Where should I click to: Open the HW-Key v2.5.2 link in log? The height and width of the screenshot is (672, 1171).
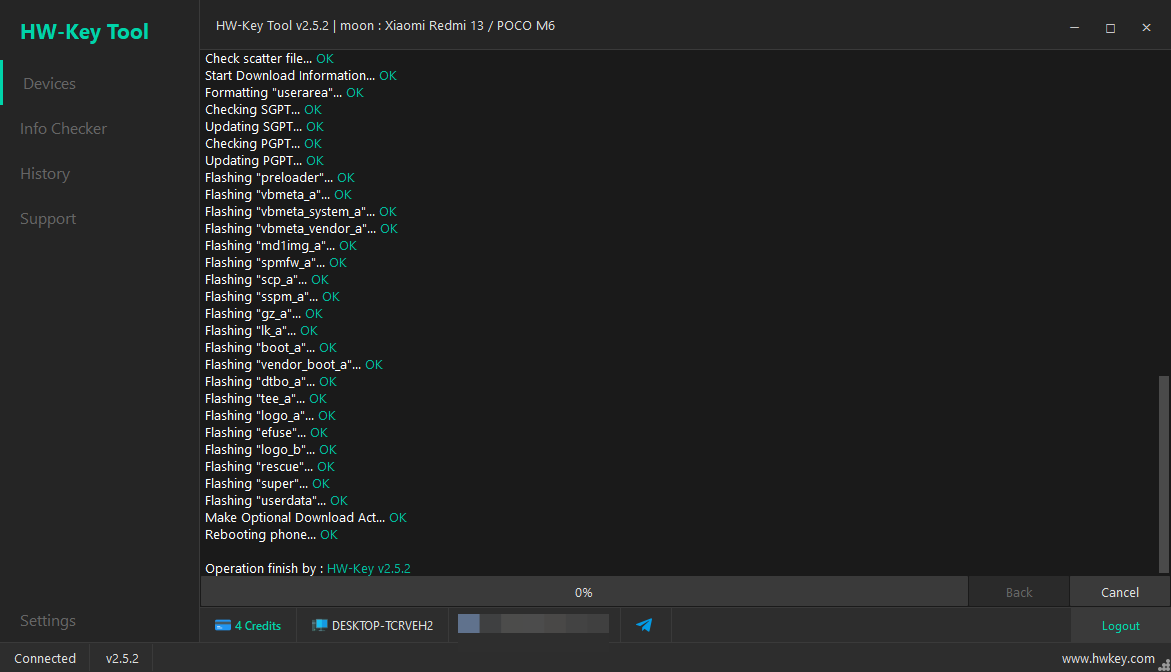[369, 568]
